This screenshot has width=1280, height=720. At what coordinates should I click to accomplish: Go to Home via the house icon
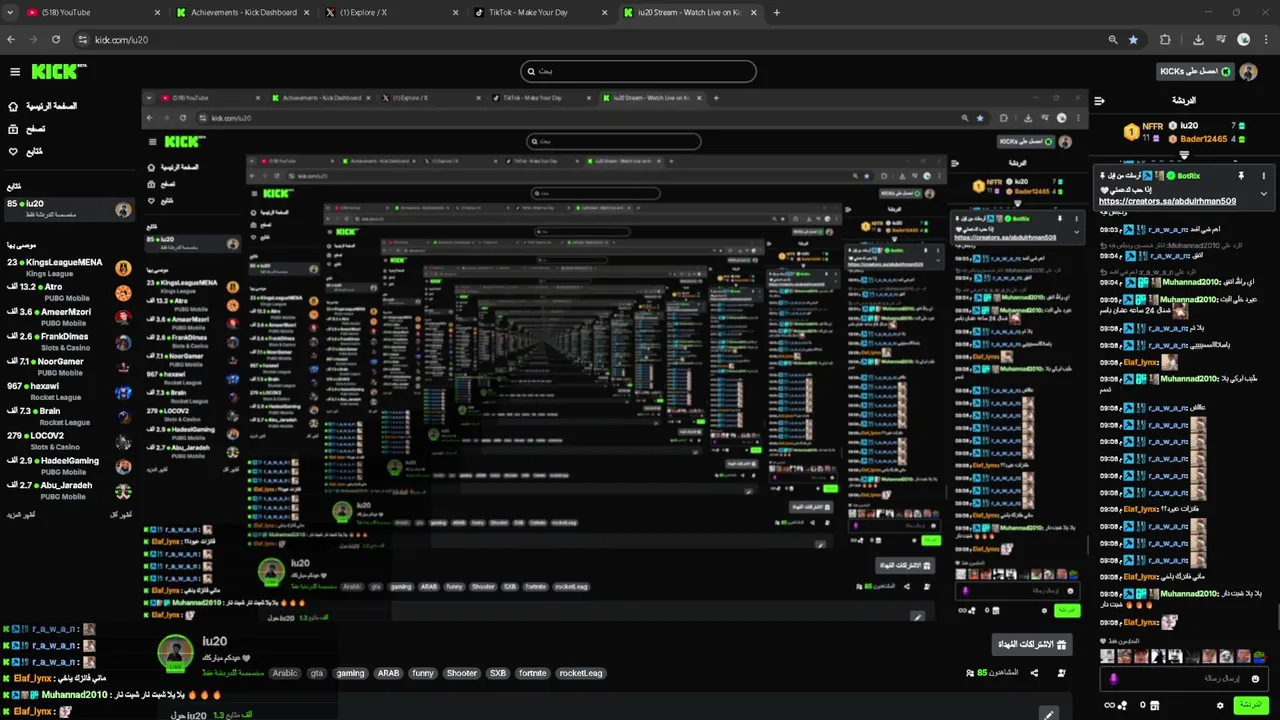click(x=13, y=106)
